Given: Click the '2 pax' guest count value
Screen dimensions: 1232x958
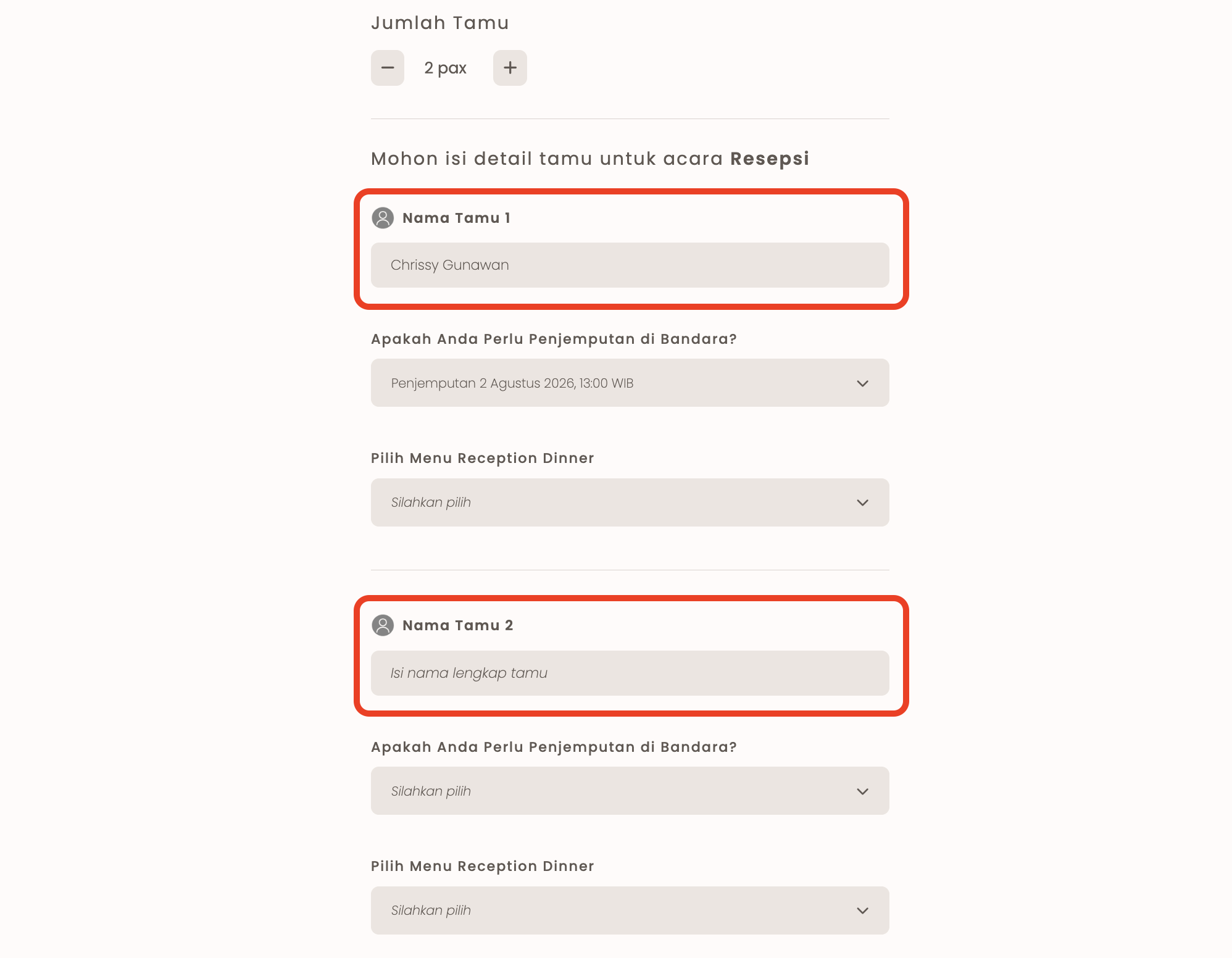Looking at the screenshot, I should pos(445,68).
